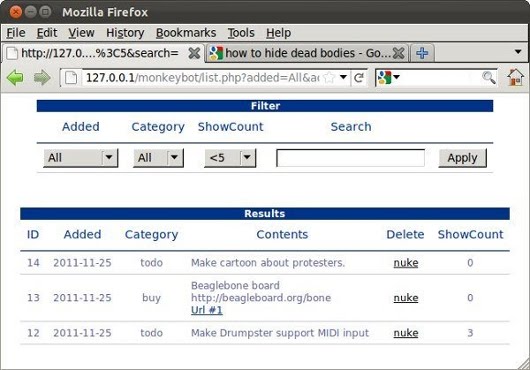Open the History menu
This screenshot has width=530, height=370.
125,33
